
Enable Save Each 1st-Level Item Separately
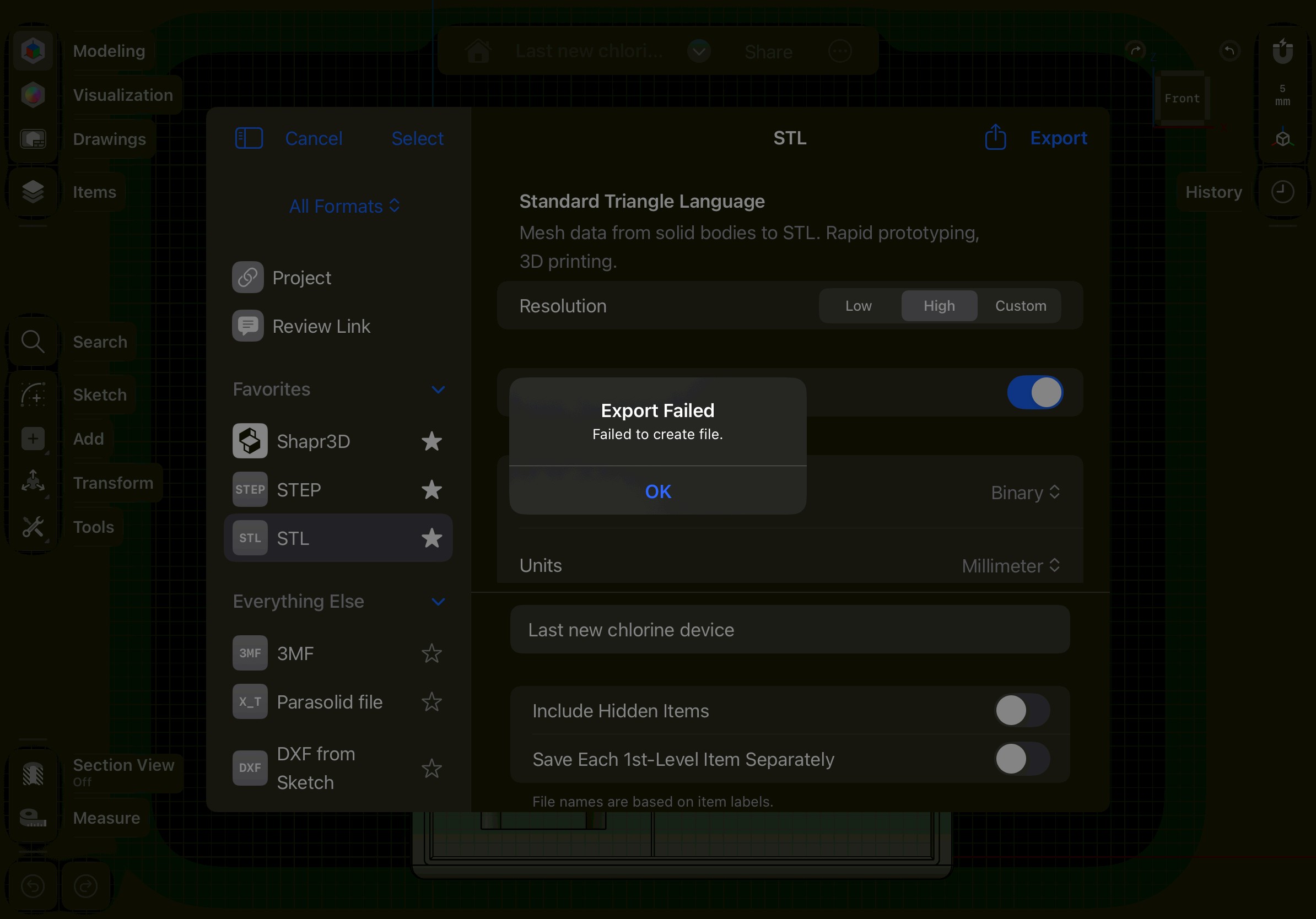pos(1021,759)
